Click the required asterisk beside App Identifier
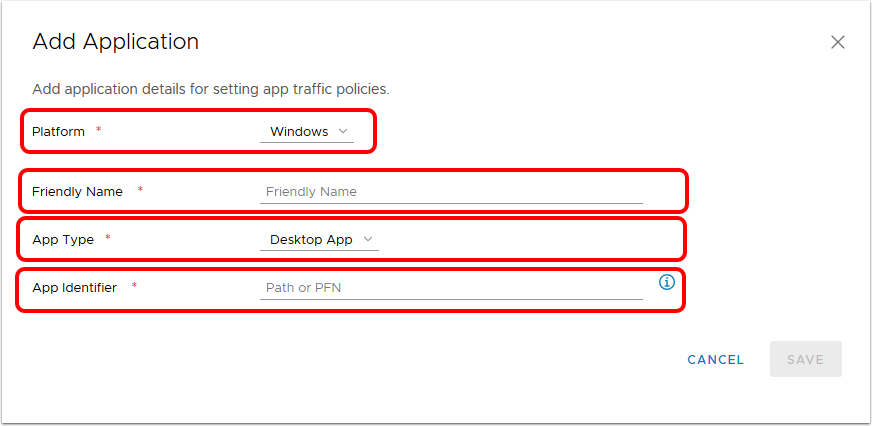 point(134,287)
